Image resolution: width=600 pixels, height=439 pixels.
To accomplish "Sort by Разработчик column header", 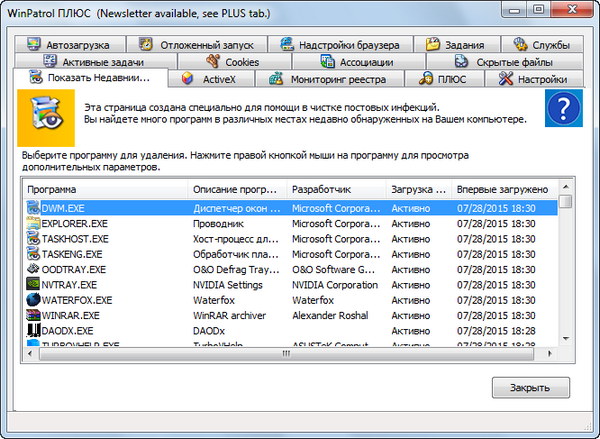I will pos(335,189).
